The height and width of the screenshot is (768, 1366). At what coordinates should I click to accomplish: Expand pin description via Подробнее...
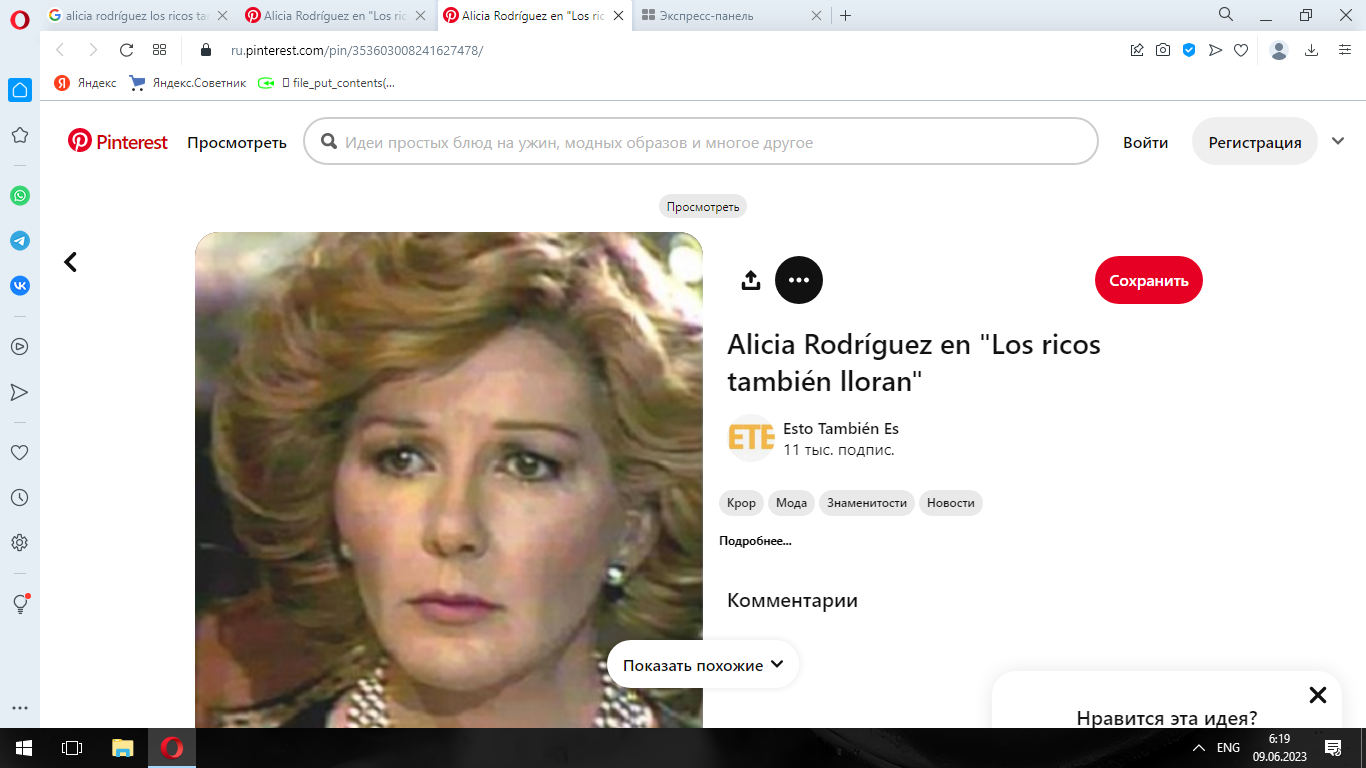pos(755,541)
